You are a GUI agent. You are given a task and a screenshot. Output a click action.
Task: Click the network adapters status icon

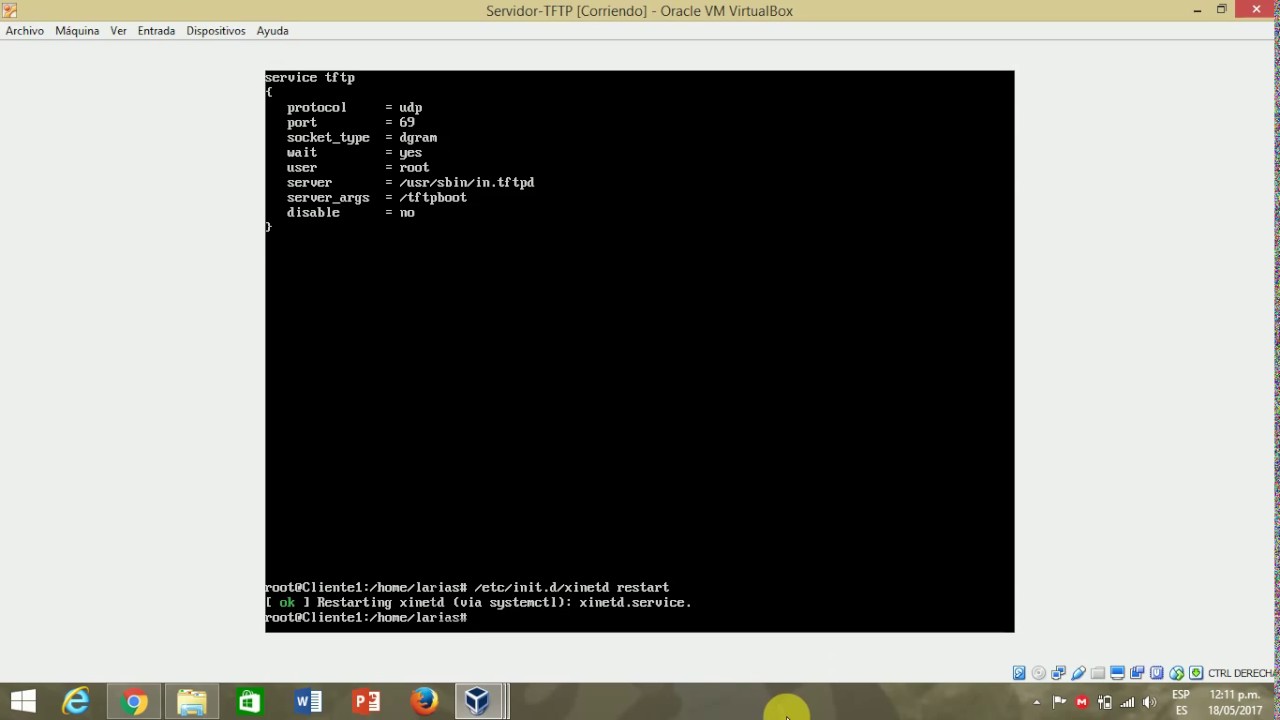[x=1058, y=673]
